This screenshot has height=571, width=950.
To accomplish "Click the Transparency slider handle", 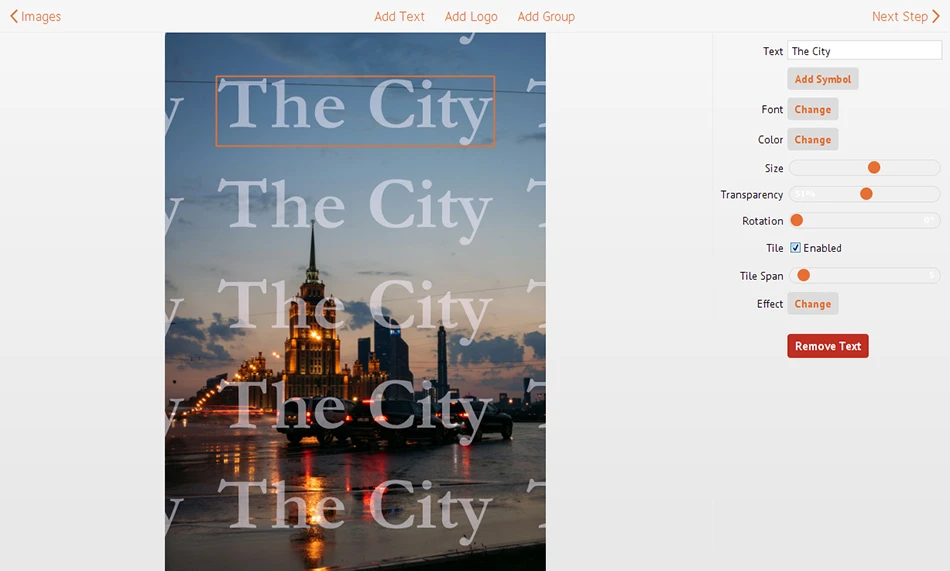I will click(x=866, y=194).
